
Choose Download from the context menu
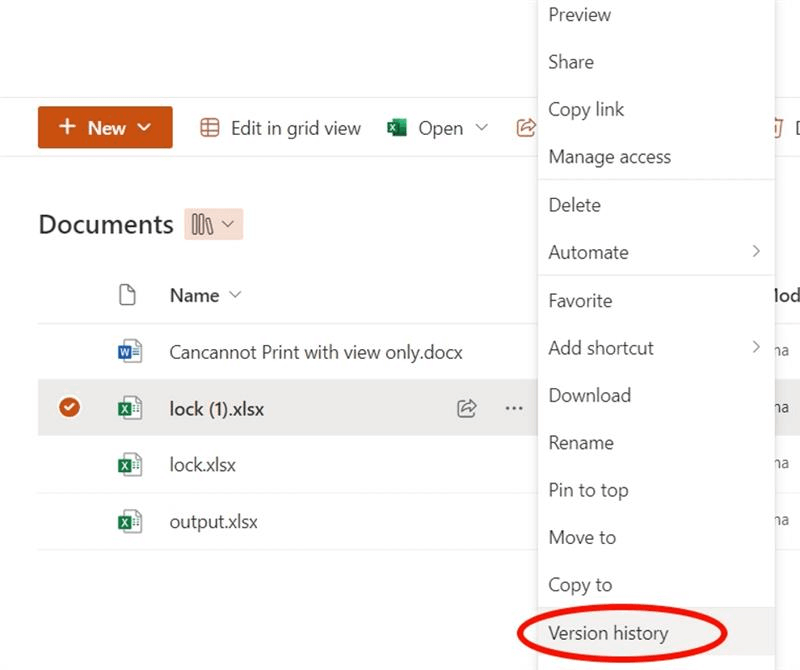click(x=657, y=395)
